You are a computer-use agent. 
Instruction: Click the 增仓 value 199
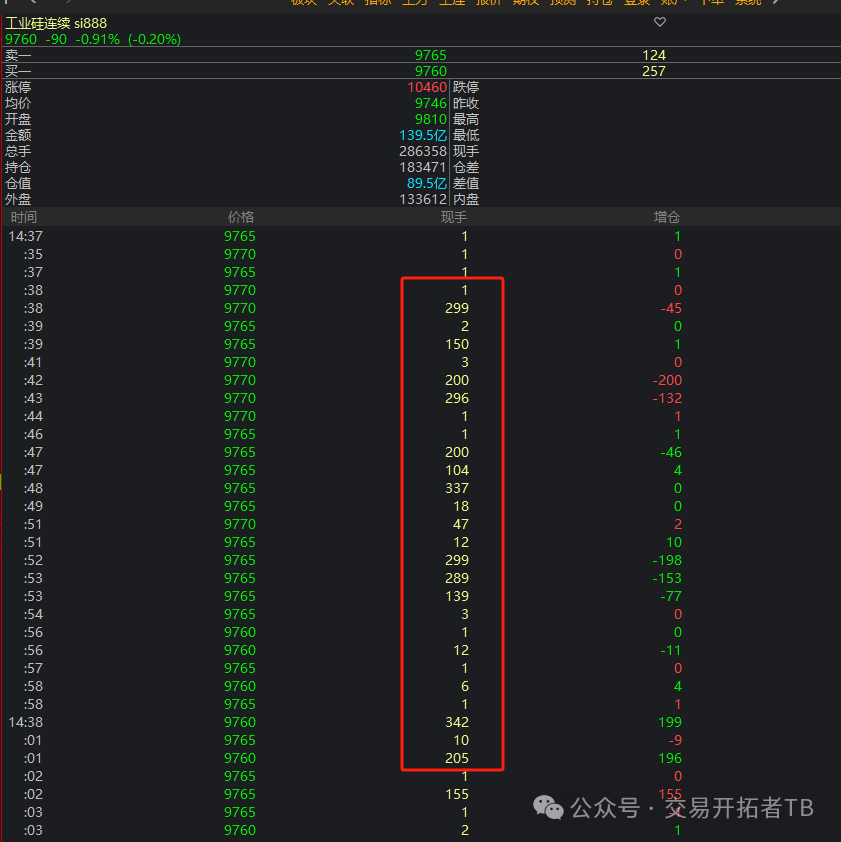(x=670, y=722)
